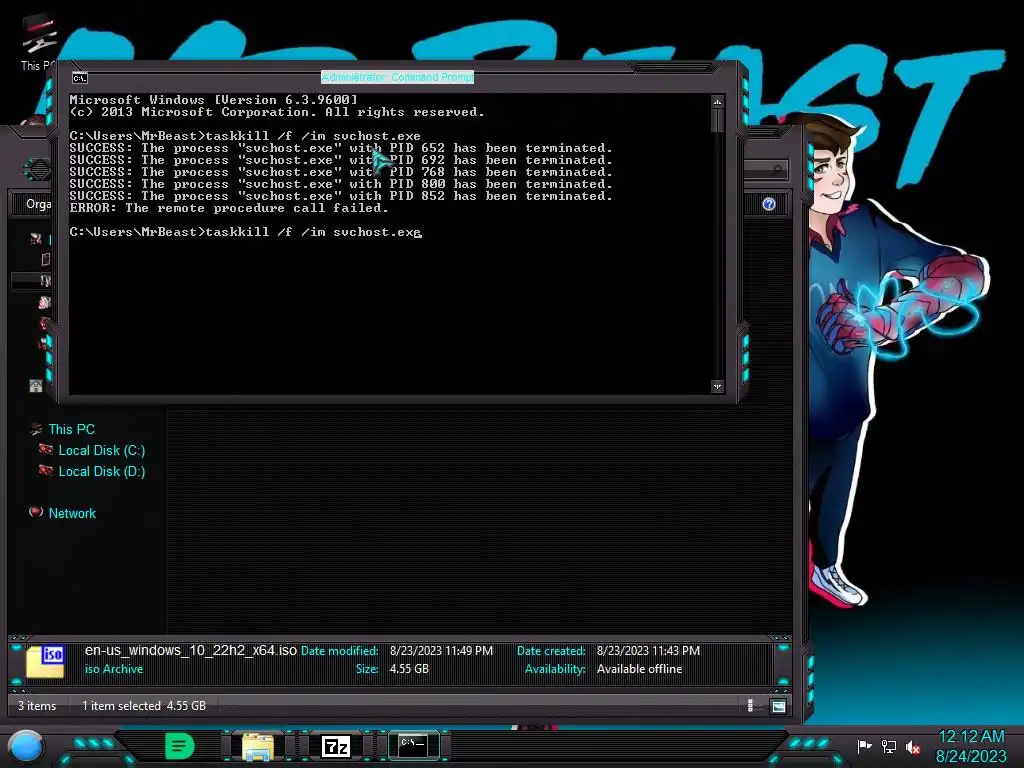Select Local Disk (C:) in navigation pane
Image resolution: width=1024 pixels, height=768 pixels.
102,450
